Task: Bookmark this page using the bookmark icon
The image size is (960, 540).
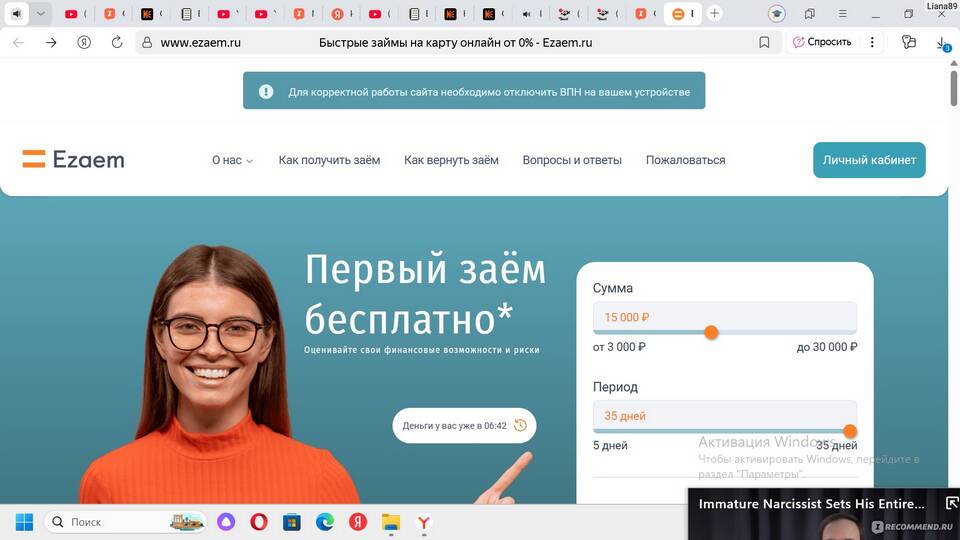Action: (x=764, y=42)
